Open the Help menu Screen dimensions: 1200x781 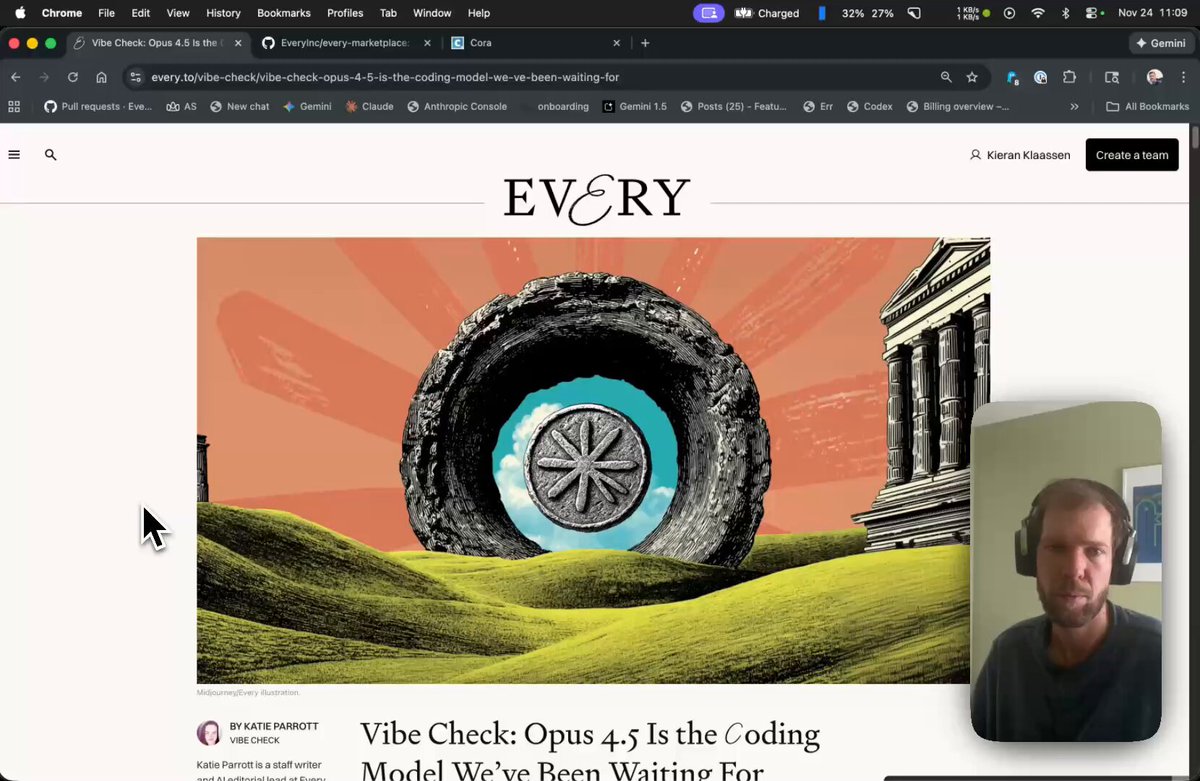click(x=479, y=13)
